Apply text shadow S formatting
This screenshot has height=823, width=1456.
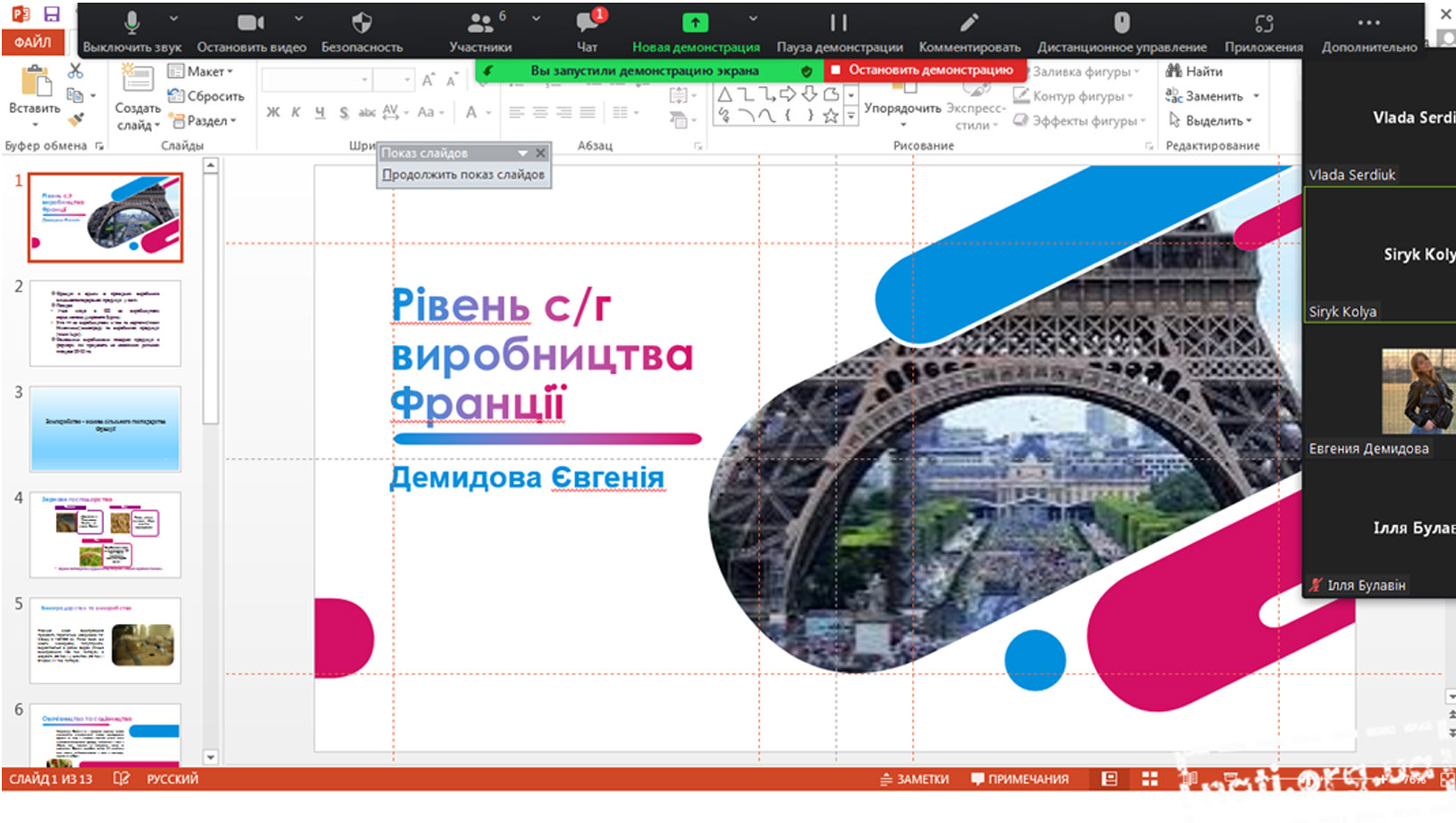tap(344, 112)
